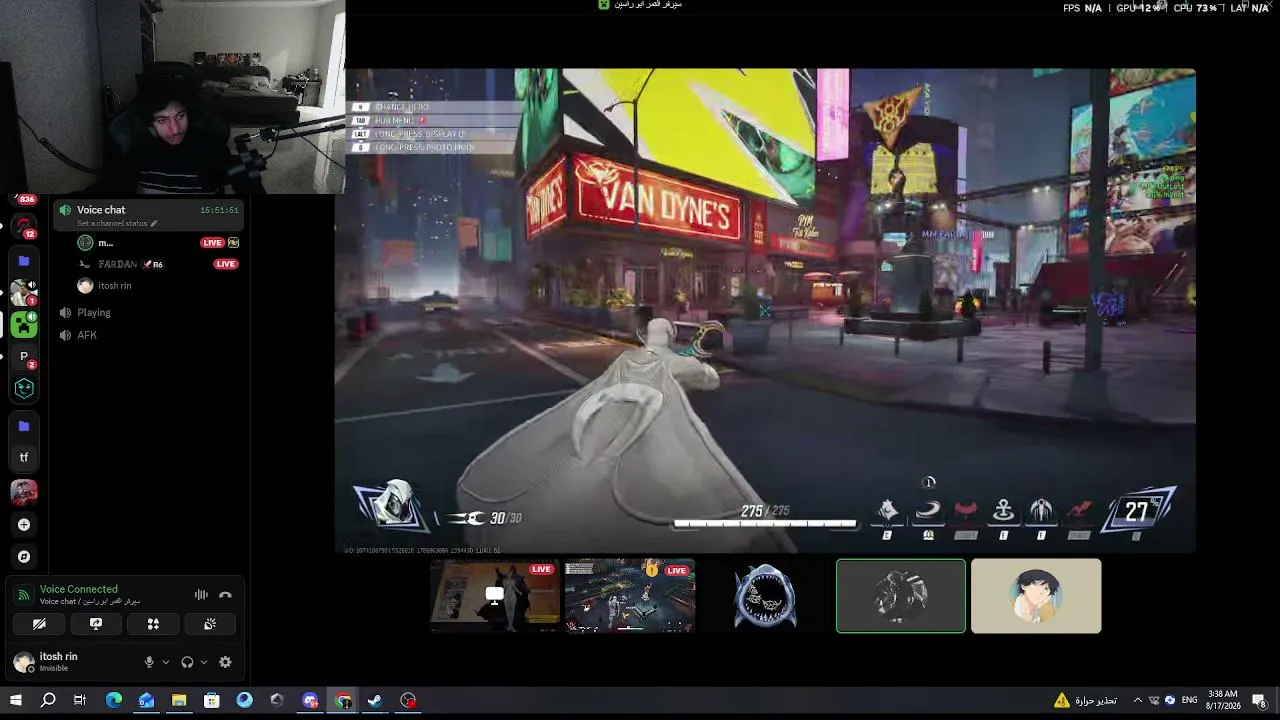1280x720 pixels.
Task: Watch m...'s LIVE stream badge
Action: click(x=212, y=243)
